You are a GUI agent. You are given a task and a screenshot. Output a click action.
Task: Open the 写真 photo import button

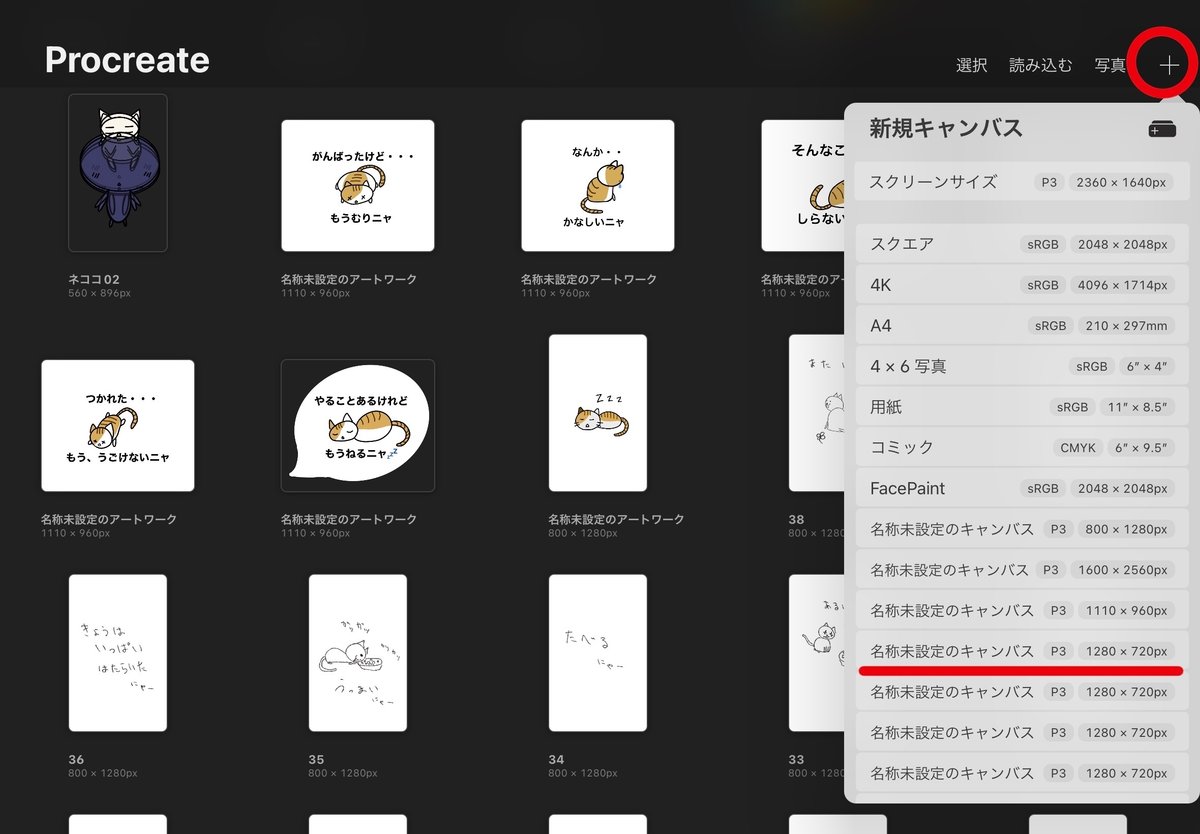[x=1110, y=65]
